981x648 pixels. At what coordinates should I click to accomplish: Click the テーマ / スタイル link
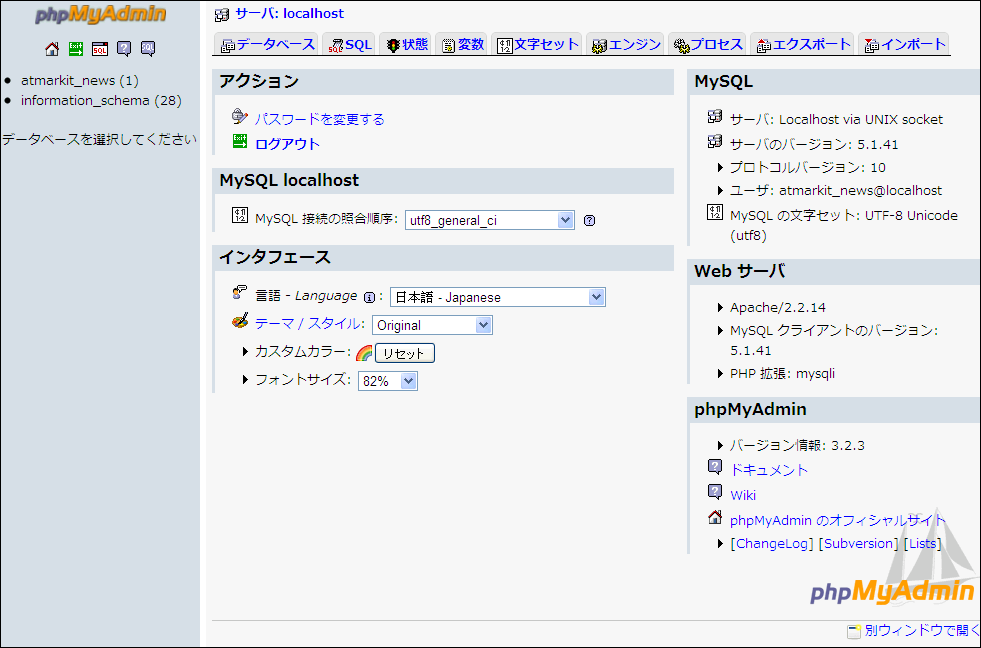pos(308,323)
